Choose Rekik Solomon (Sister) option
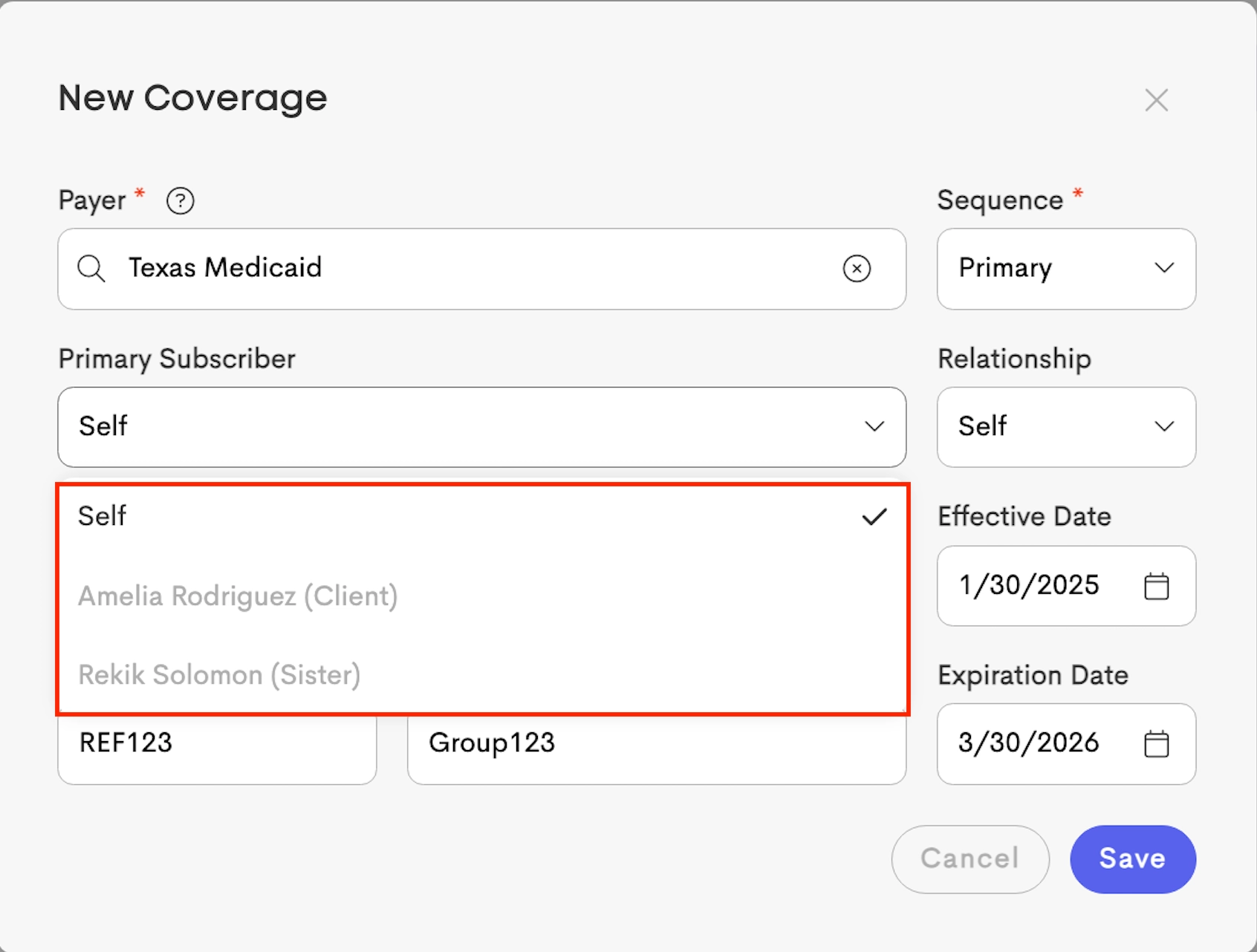This screenshot has width=1257, height=952. [x=219, y=675]
